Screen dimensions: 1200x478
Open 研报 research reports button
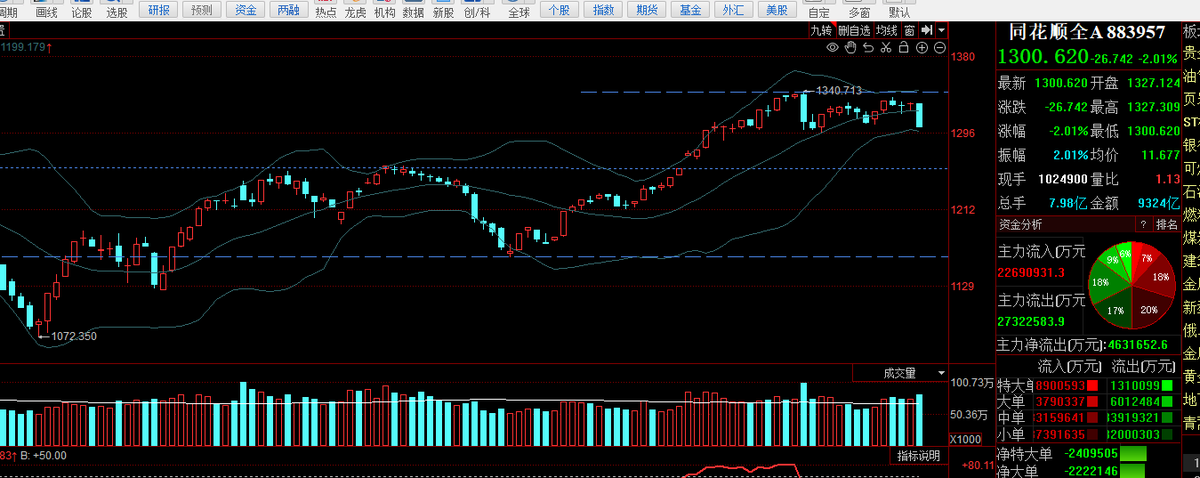click(159, 10)
